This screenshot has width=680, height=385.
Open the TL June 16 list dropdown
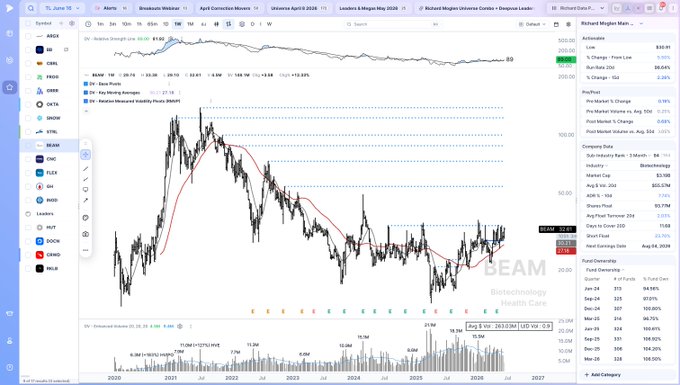pos(62,8)
